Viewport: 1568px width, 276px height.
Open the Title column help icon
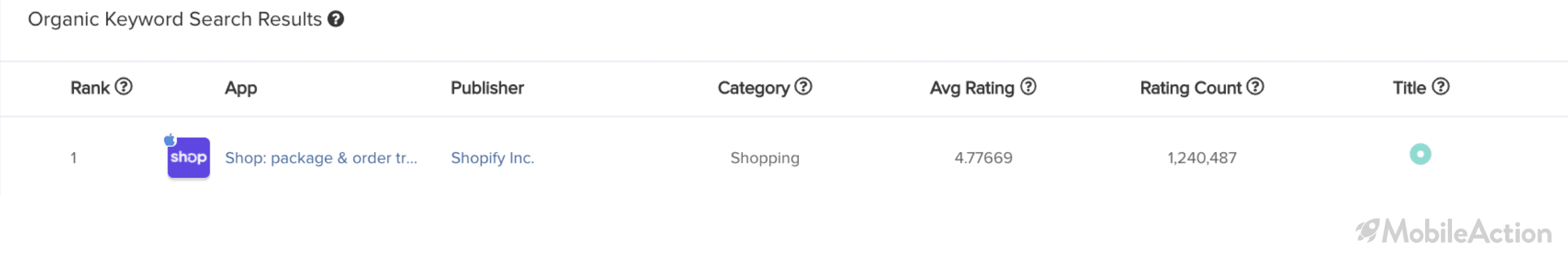pyautogui.click(x=1441, y=87)
